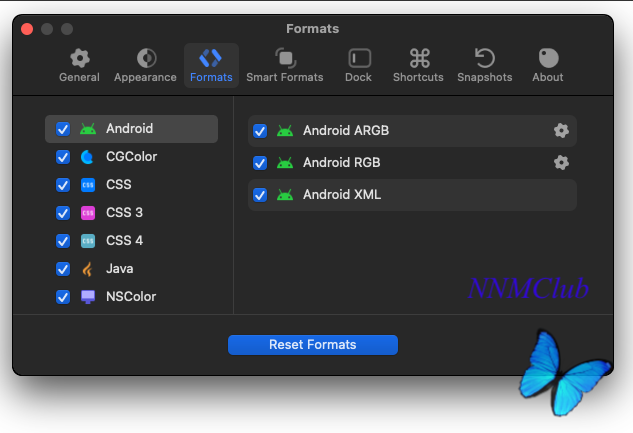633x433 pixels.
Task: Select the CSS 4 label in the list
Action: tap(124, 241)
